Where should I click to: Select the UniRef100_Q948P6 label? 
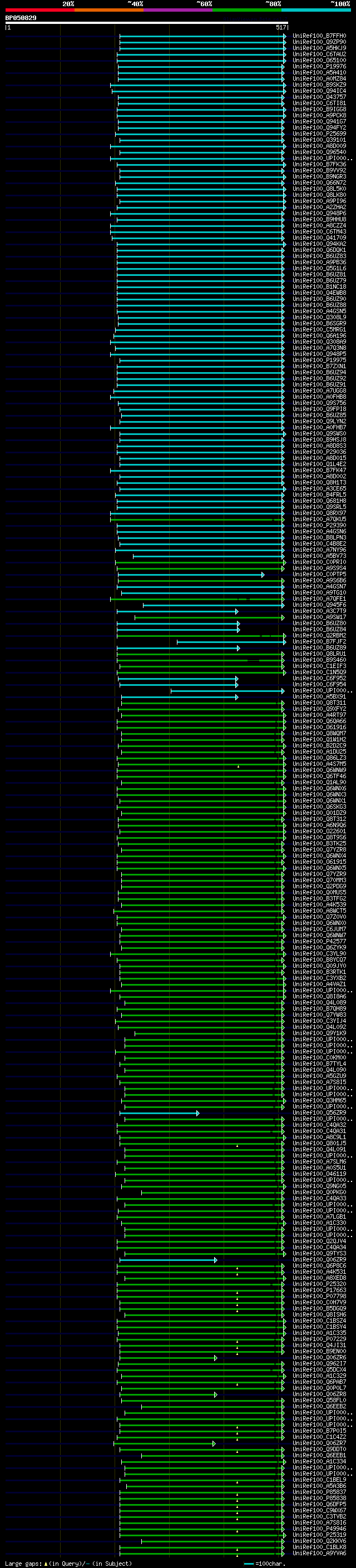pos(319,213)
